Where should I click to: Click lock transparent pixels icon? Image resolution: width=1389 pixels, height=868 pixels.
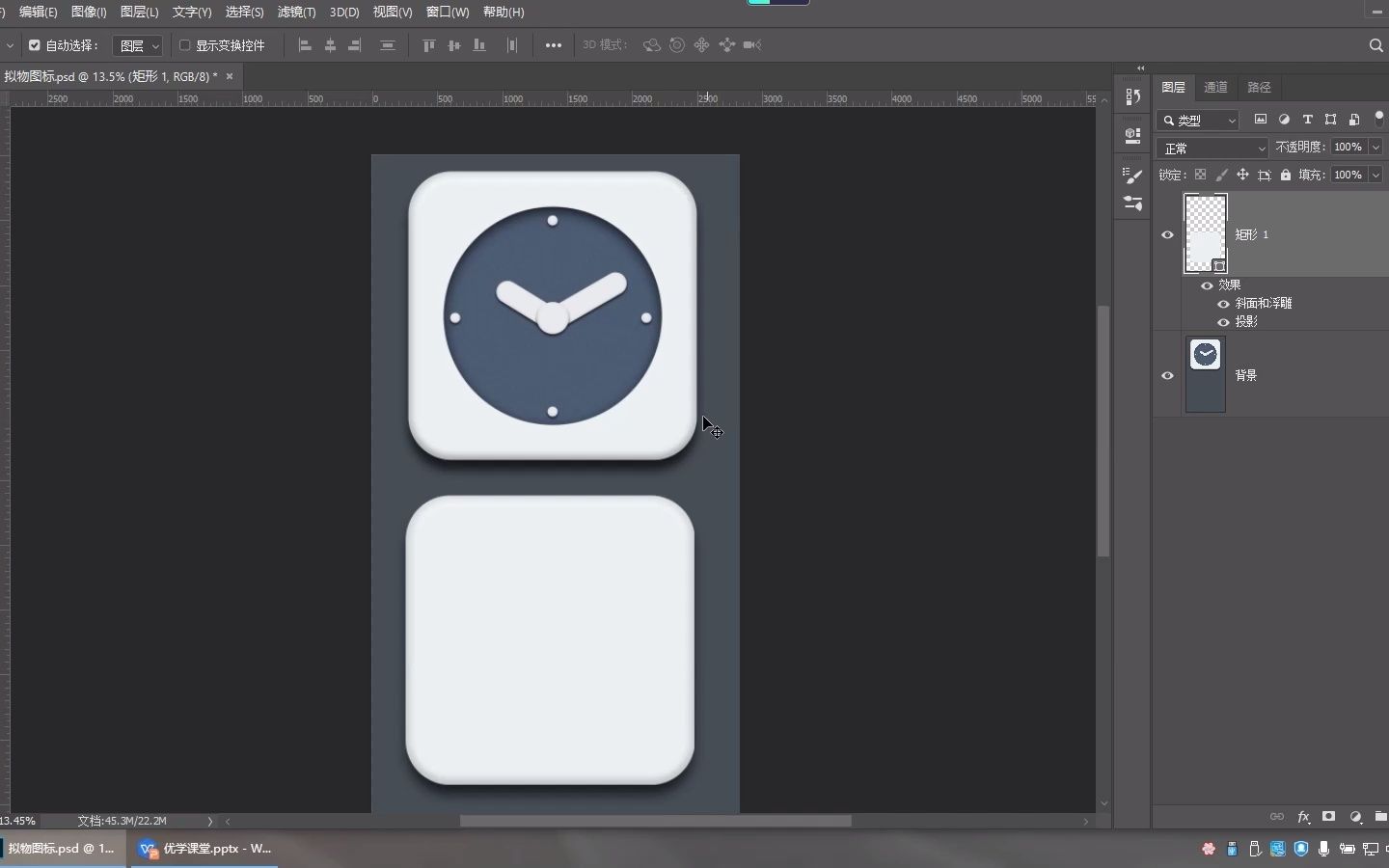pyautogui.click(x=1200, y=175)
